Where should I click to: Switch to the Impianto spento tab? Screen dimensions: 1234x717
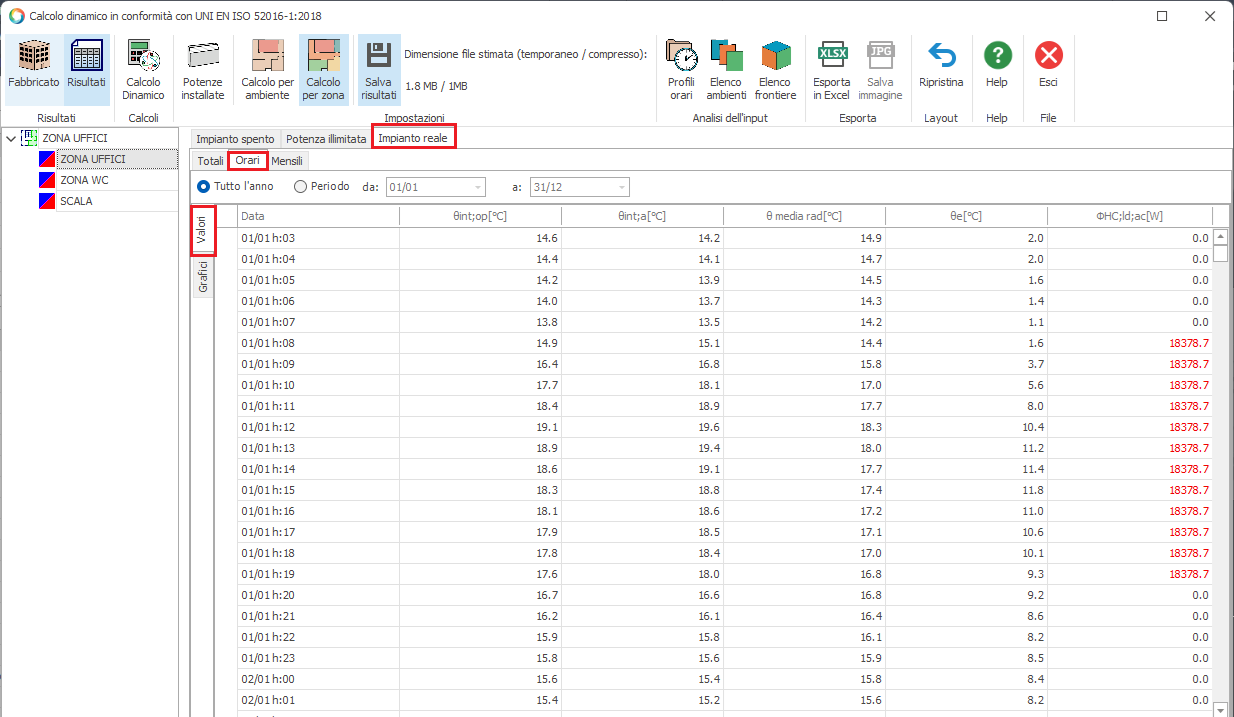[x=235, y=138]
